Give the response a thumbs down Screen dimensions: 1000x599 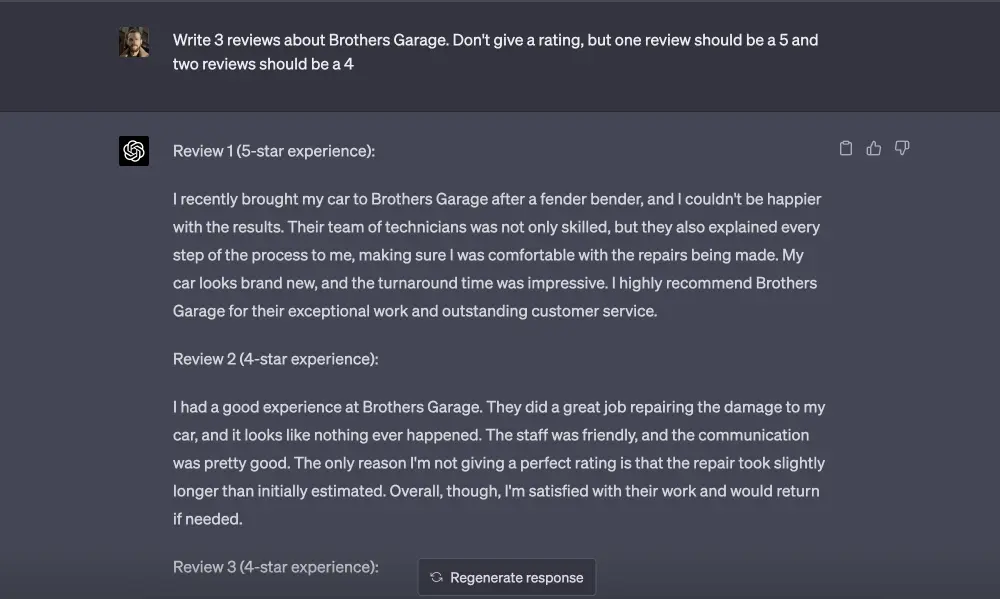click(902, 149)
